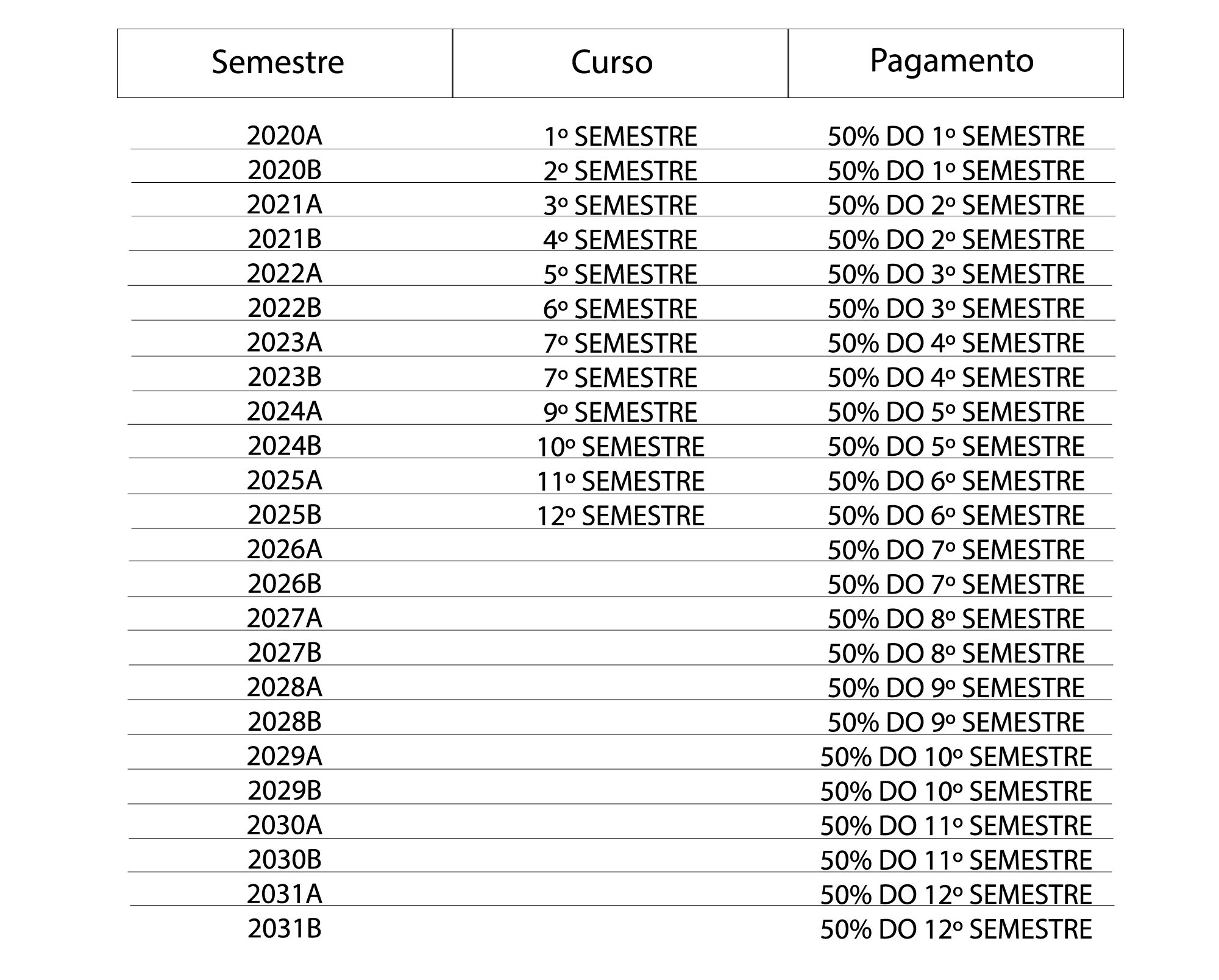Select the 12º SEMESTRE course cell
Viewport: 1219px width, 980px height.
pyautogui.click(x=620, y=516)
